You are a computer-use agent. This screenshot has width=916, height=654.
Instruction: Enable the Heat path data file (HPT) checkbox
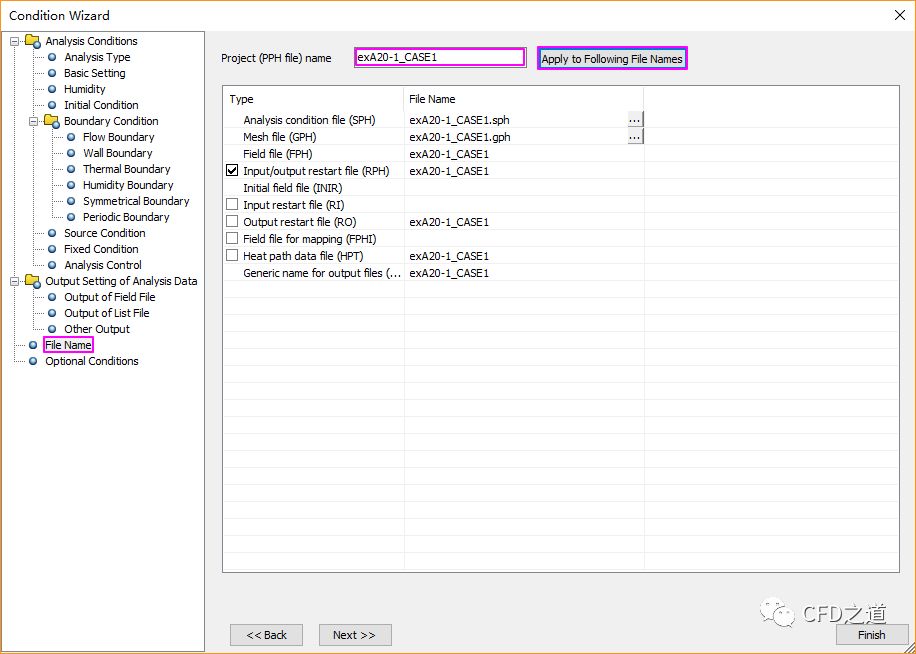click(x=232, y=256)
